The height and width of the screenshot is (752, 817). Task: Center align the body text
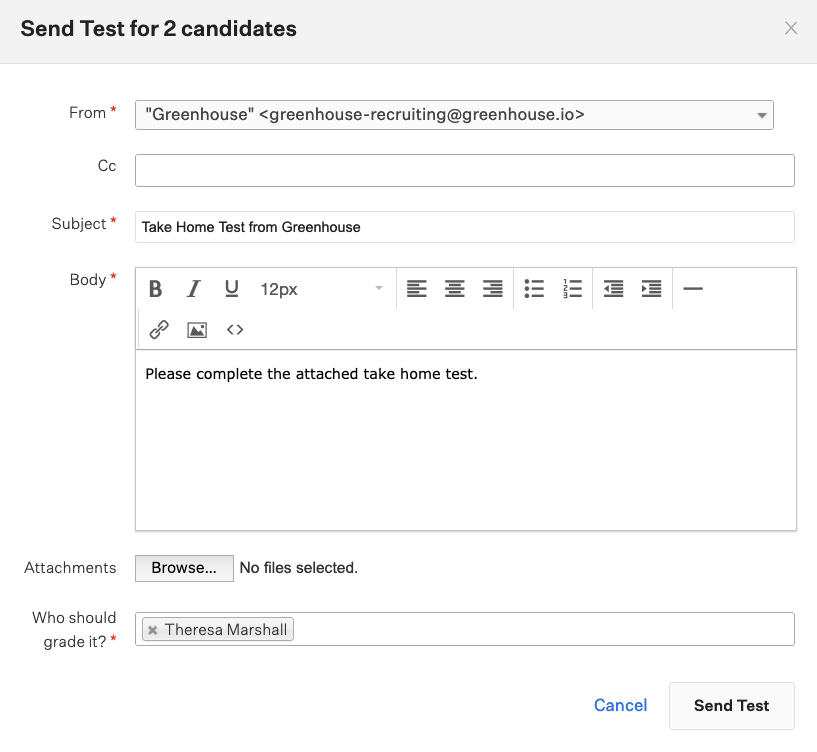tap(455, 289)
